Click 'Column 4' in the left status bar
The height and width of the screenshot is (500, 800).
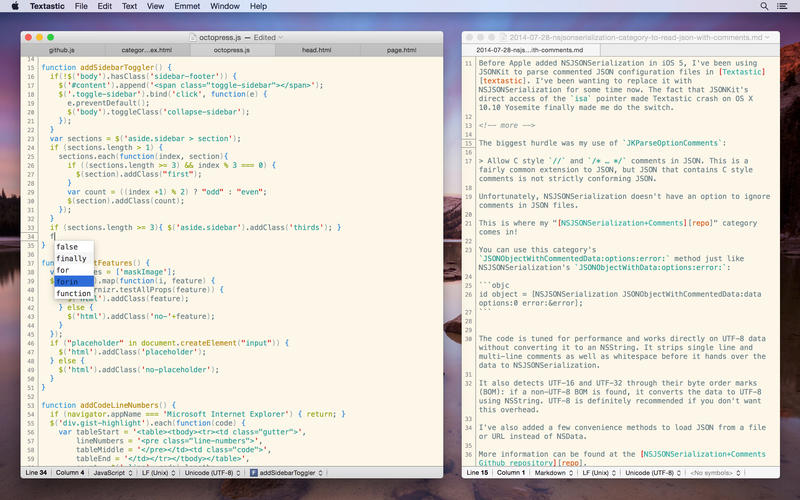[x=70, y=473]
